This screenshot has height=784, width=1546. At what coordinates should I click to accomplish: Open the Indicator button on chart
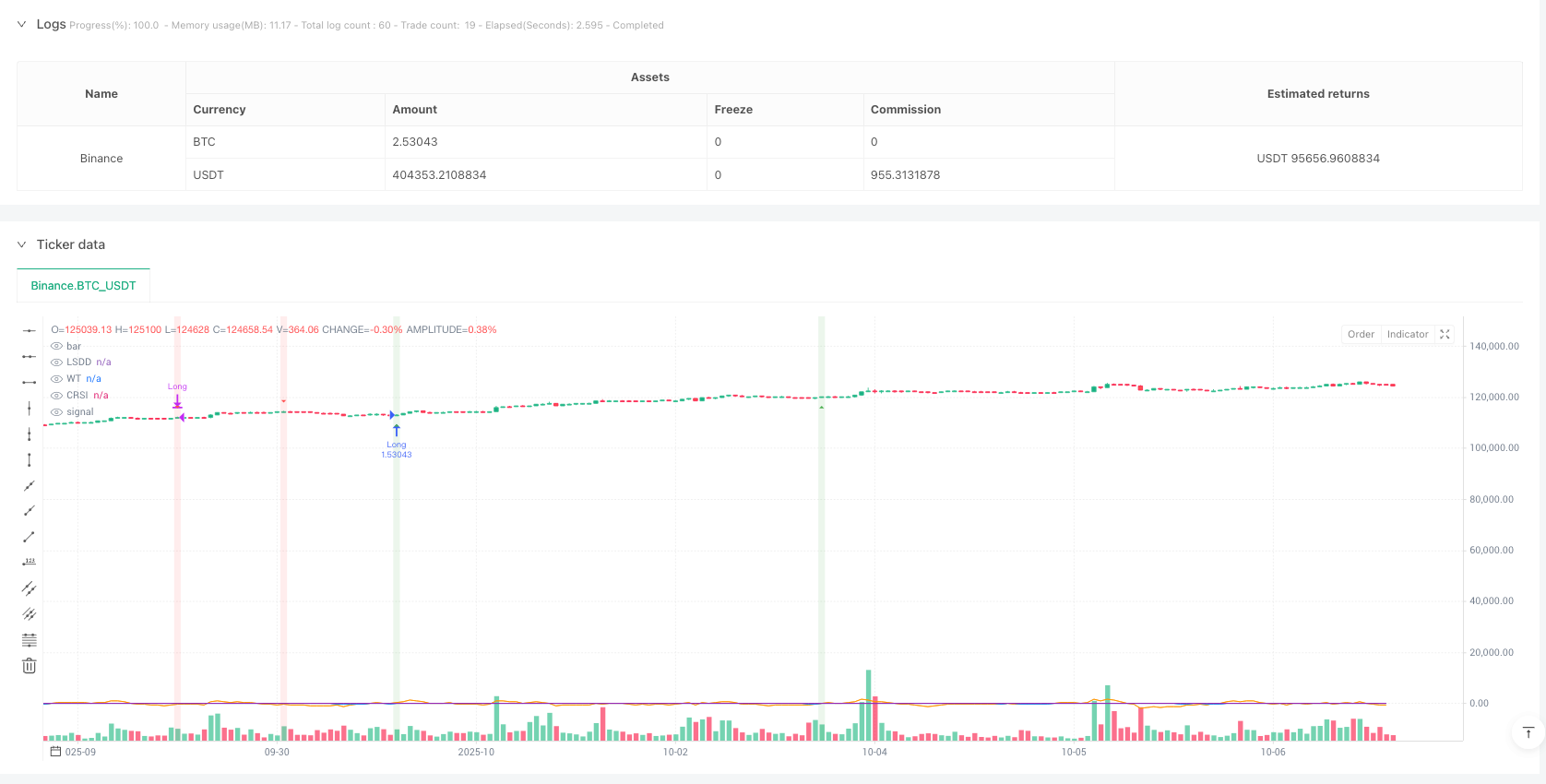1407,335
